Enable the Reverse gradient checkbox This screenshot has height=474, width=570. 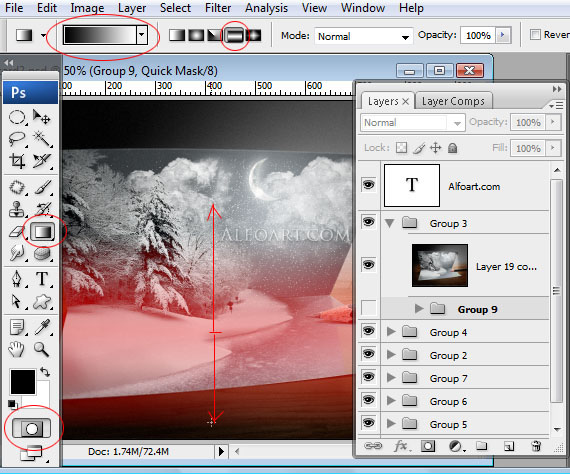(535, 35)
